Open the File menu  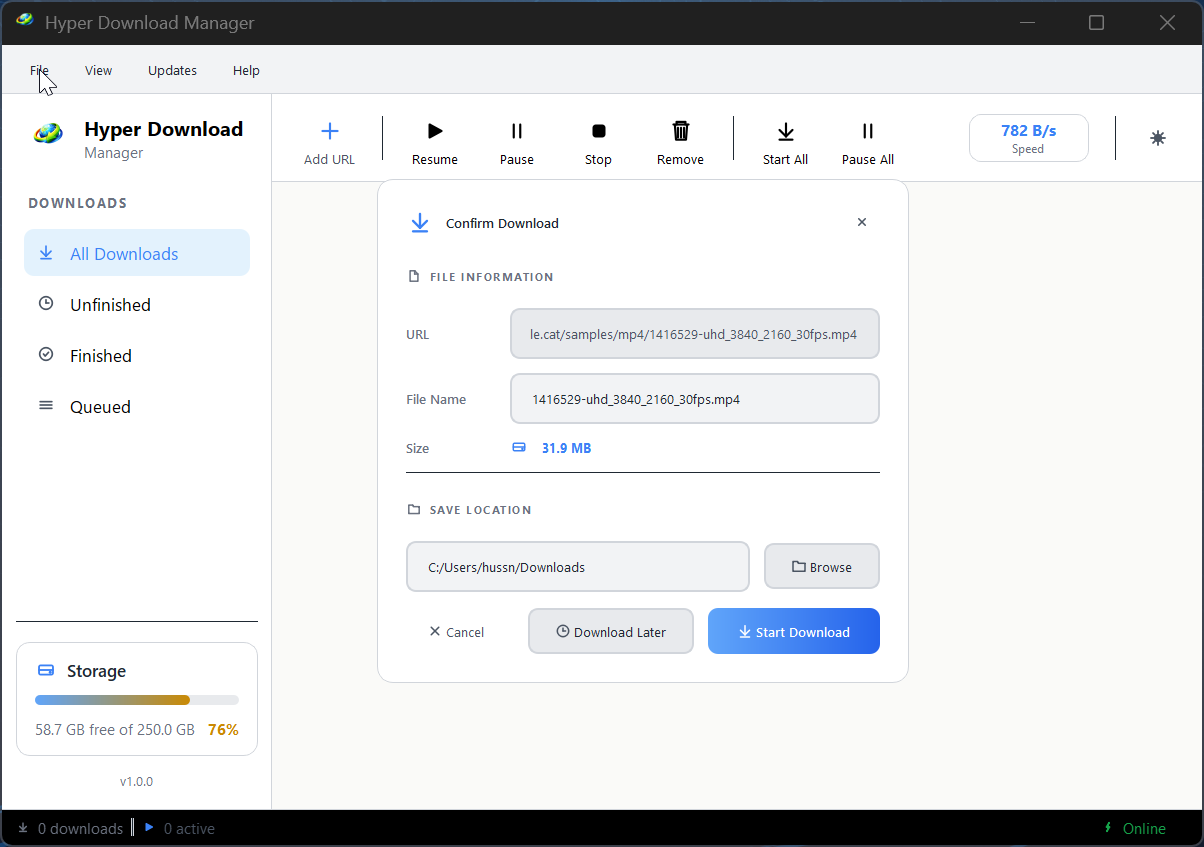pos(39,70)
